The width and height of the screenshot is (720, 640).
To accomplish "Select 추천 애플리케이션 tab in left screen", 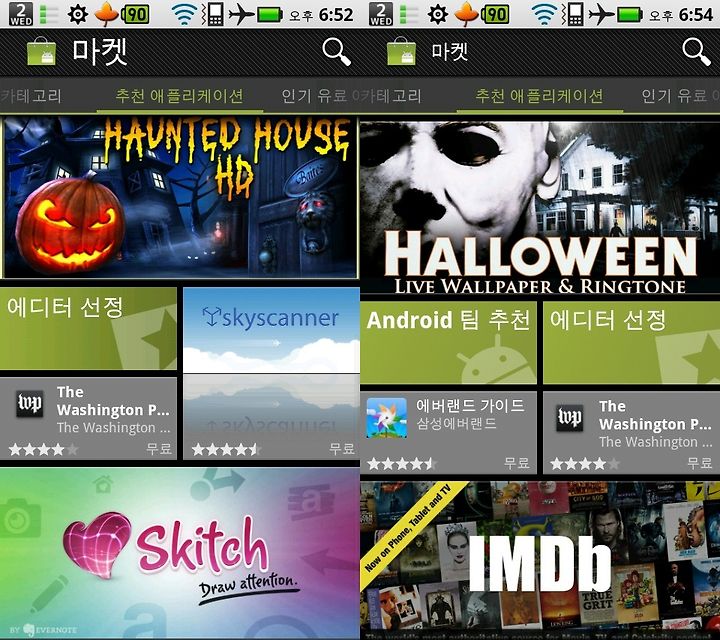I will [179, 96].
